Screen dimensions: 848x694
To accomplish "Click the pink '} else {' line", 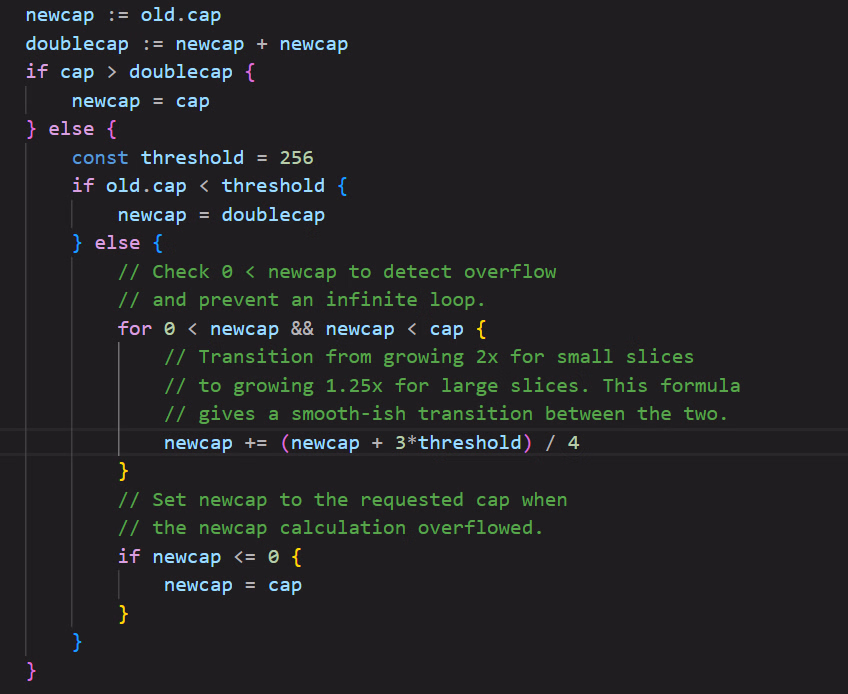I will 72,129.
